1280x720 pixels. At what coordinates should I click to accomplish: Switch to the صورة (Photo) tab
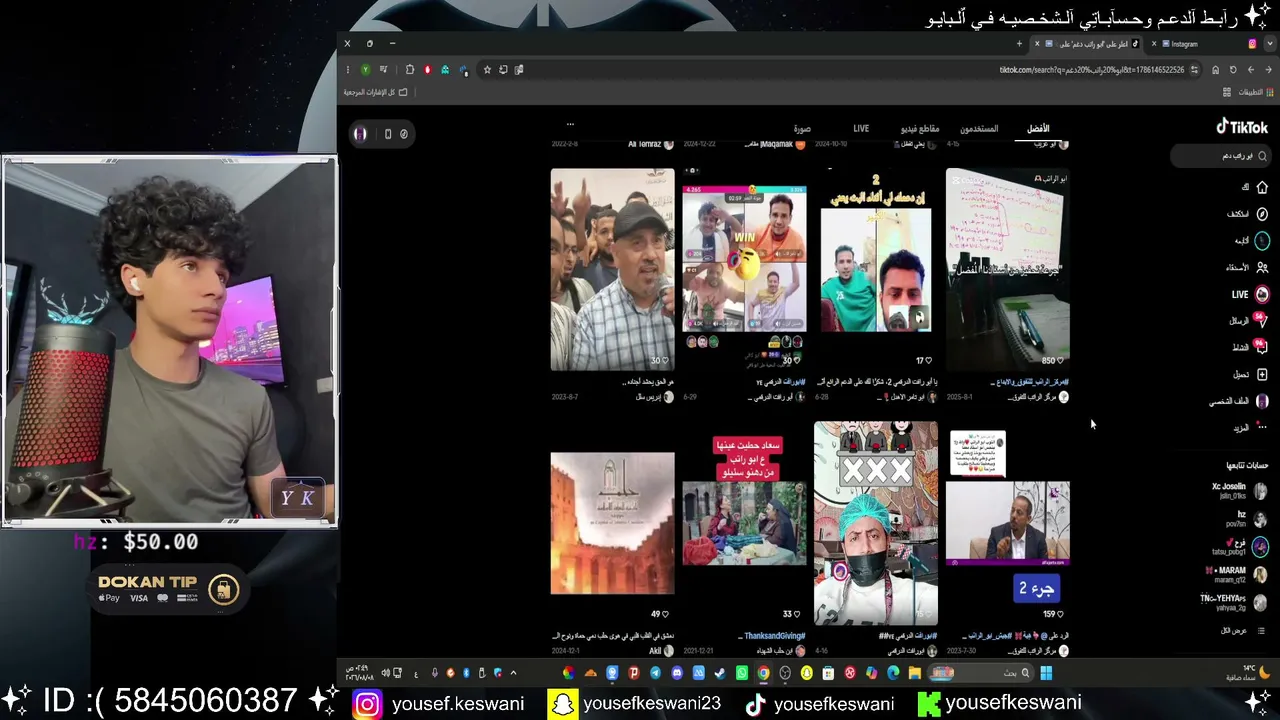coord(802,129)
